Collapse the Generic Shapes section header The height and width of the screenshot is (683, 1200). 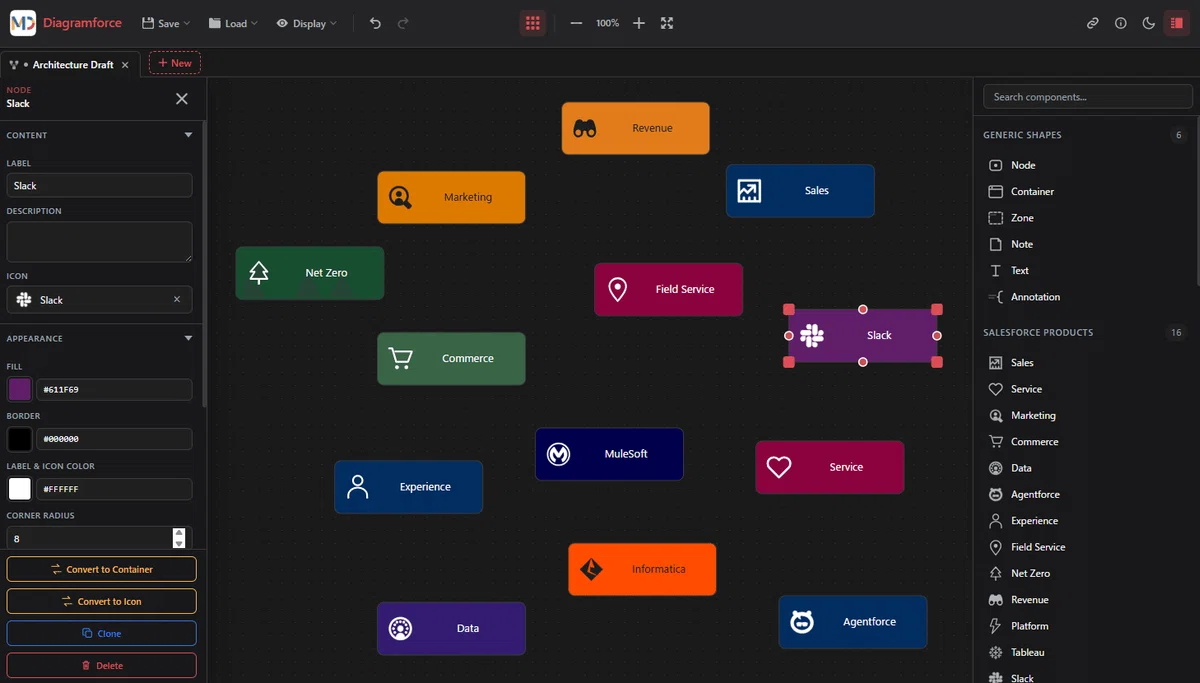pyautogui.click(x=1086, y=135)
